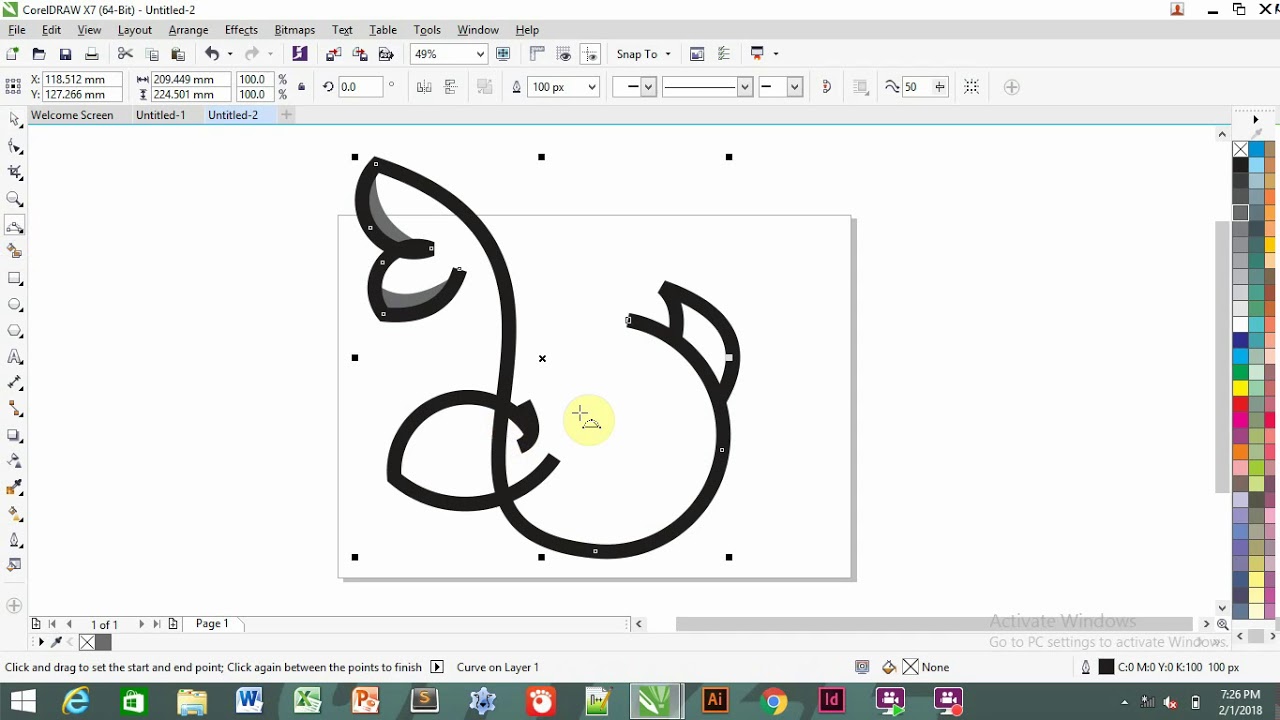Select the Page 1 tab
This screenshot has width=1280, height=720.
[x=212, y=624]
